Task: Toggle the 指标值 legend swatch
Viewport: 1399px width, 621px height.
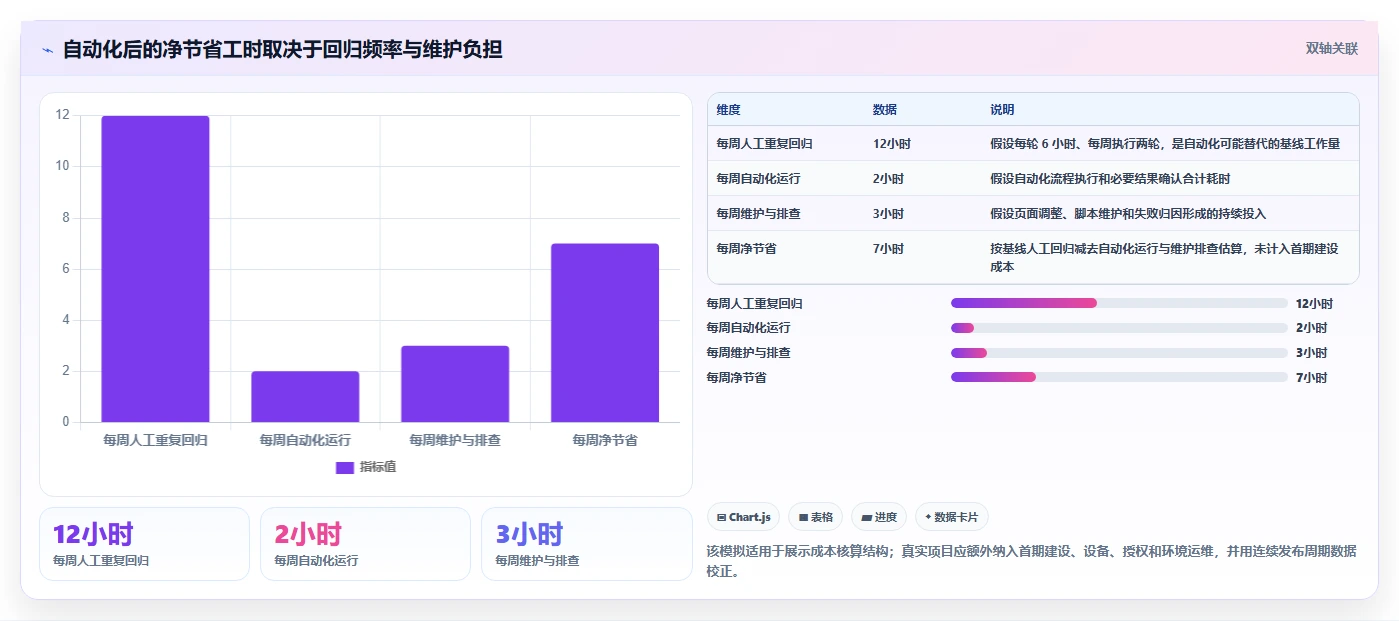Action: [x=345, y=467]
